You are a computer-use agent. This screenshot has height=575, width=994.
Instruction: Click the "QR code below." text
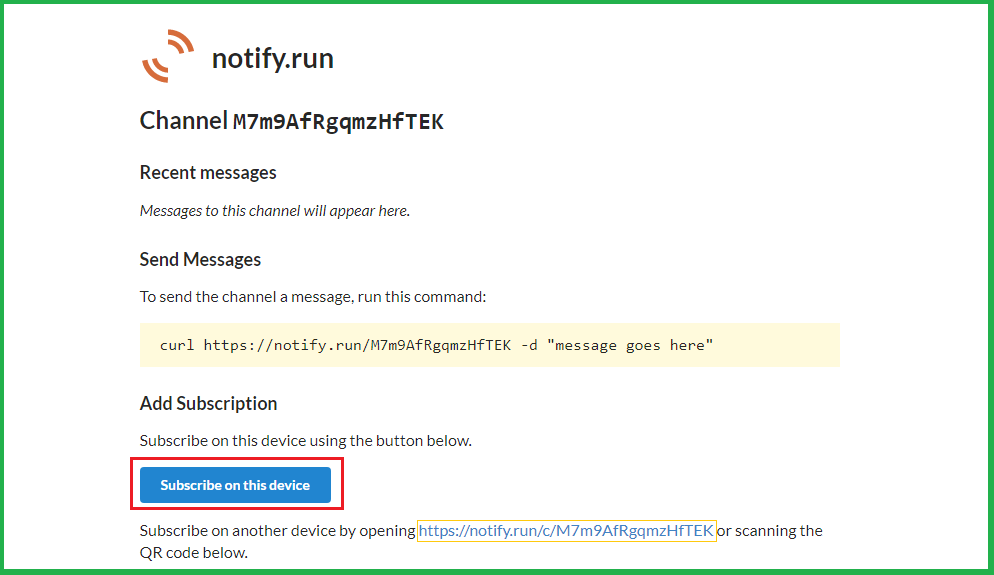click(193, 552)
